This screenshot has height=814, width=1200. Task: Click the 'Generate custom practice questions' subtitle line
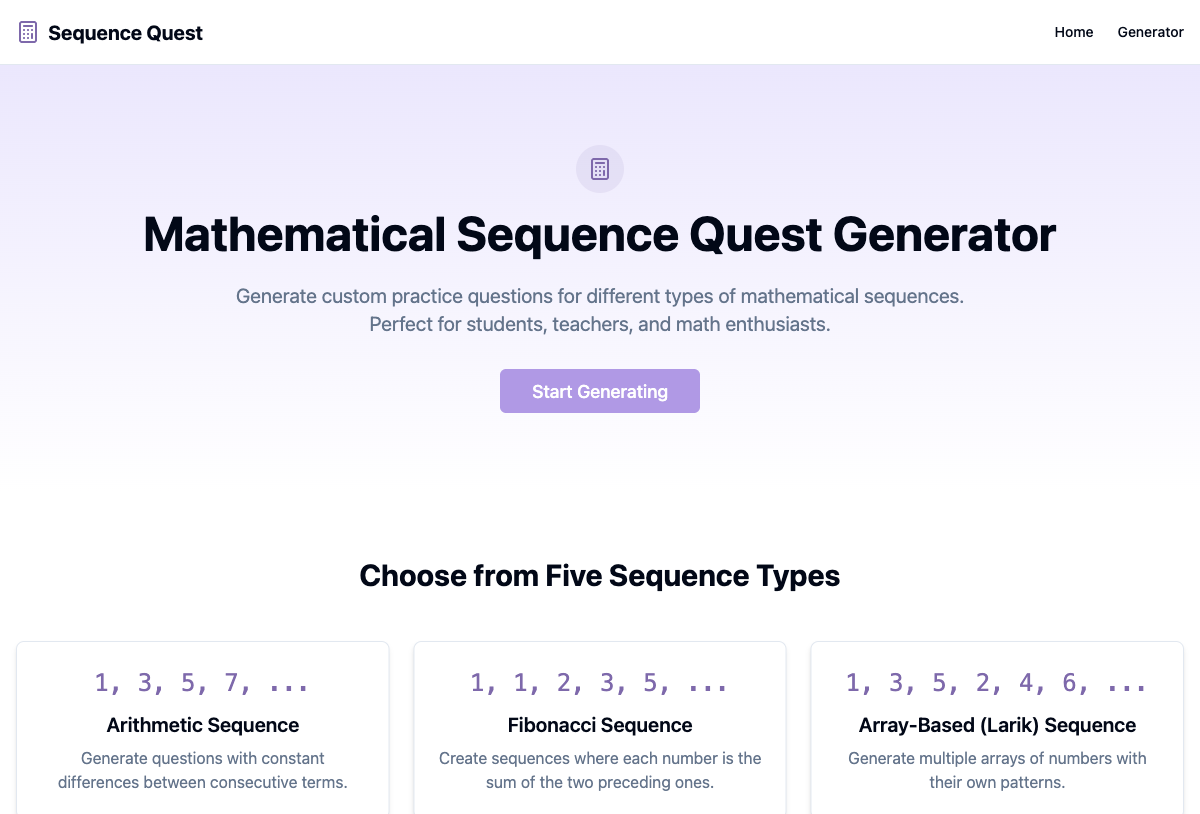coord(600,296)
